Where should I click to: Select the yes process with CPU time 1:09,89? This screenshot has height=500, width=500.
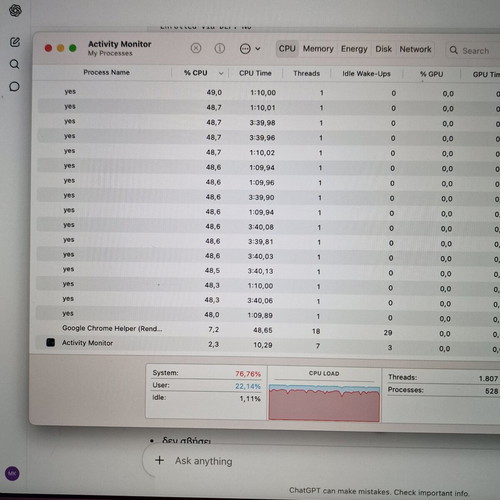[x=267, y=315]
